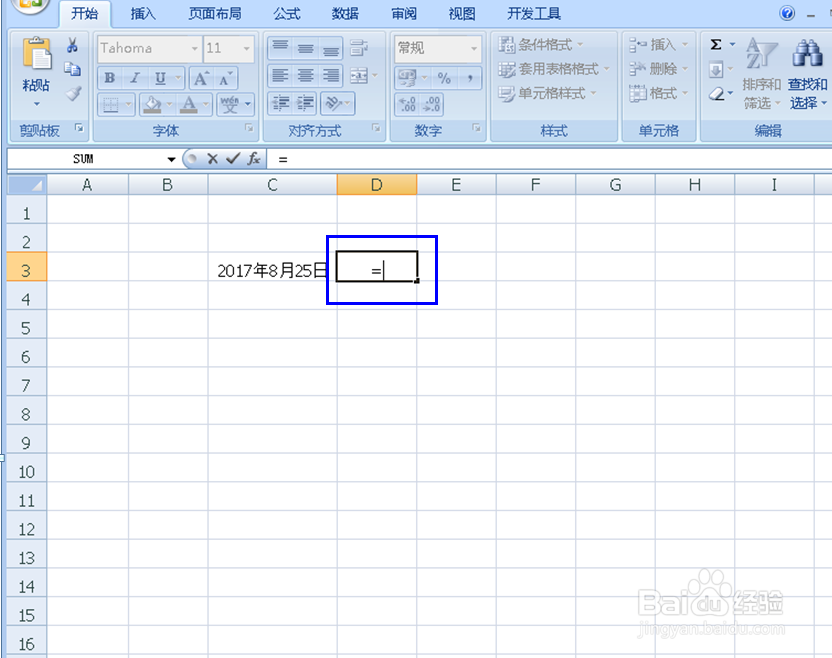Switch to the 视图 ribbon tab
The image size is (832, 658).
(462, 14)
